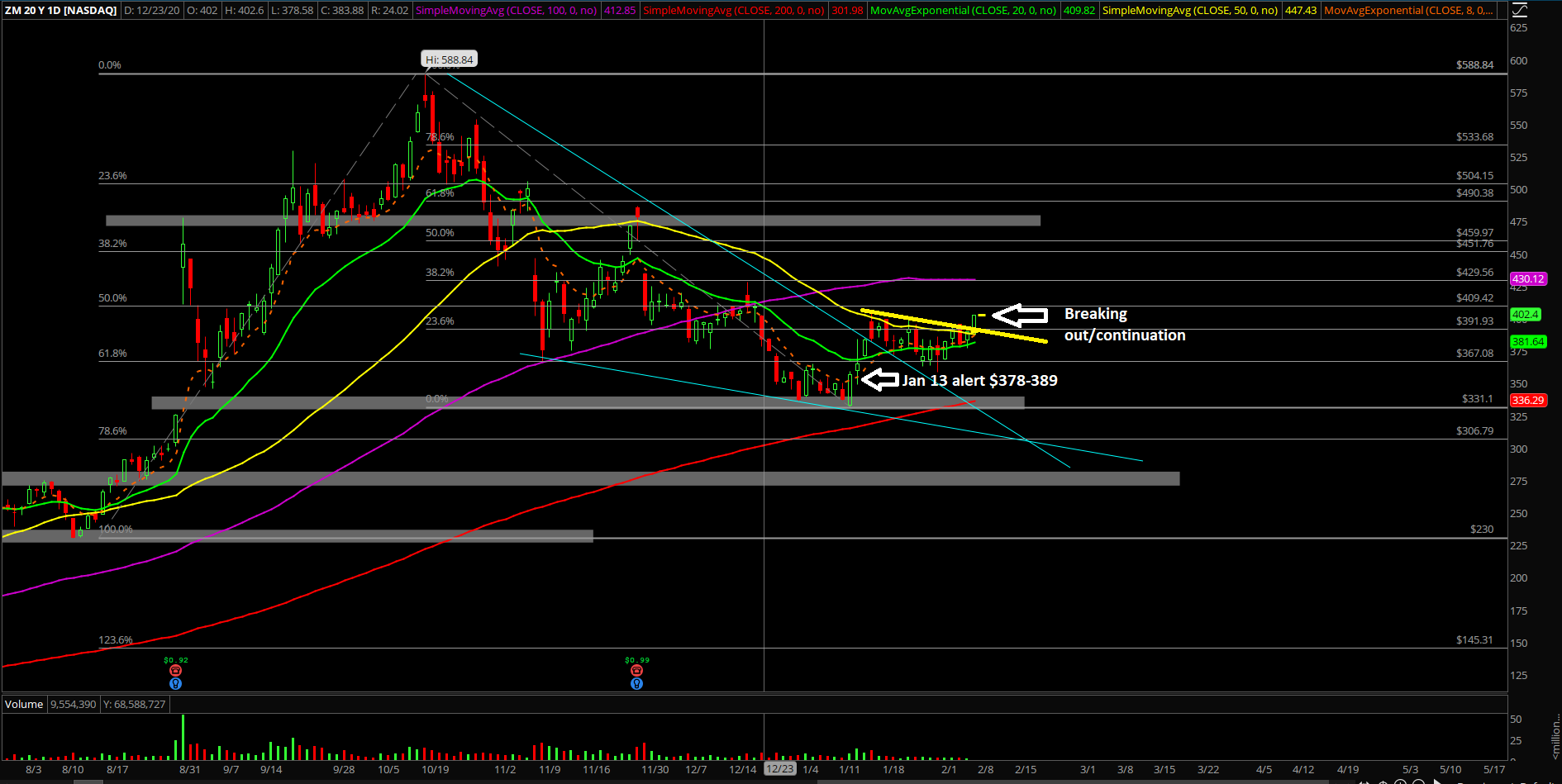Click the $306.79 Fibonacci level label
The image size is (1562, 784).
[1474, 431]
